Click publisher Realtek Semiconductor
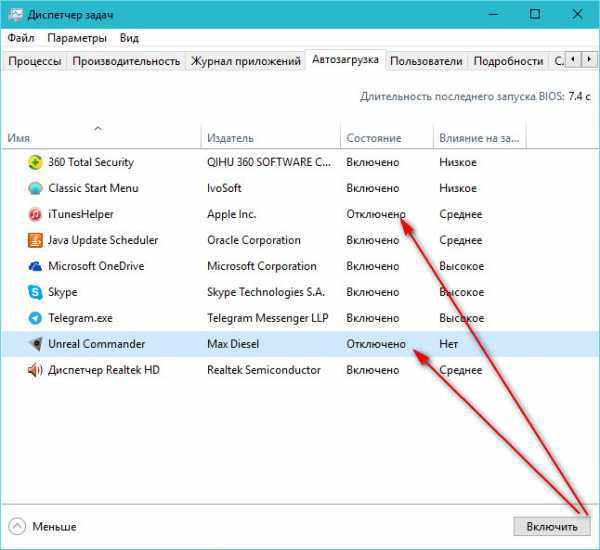This screenshot has height=550, width=600. pyautogui.click(x=264, y=370)
